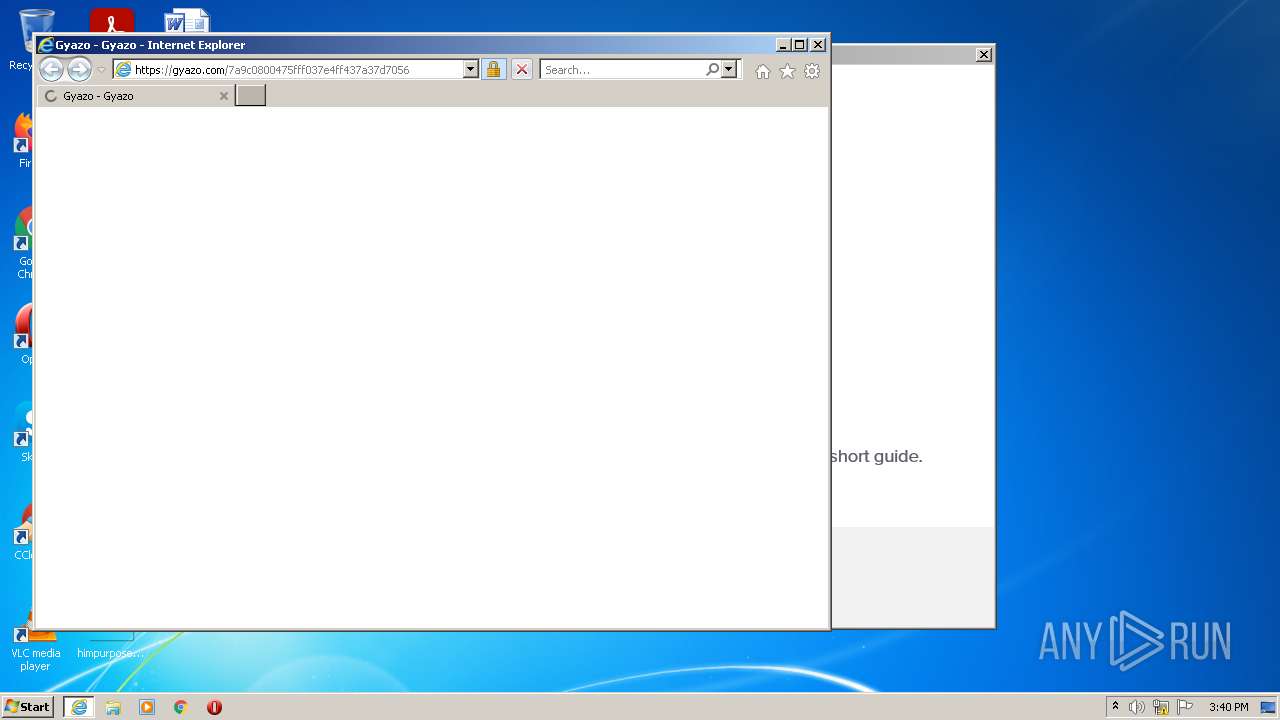Image resolution: width=1280 pixels, height=720 pixels.
Task: Open Google Chrome from the taskbar
Action: pyautogui.click(x=181, y=707)
